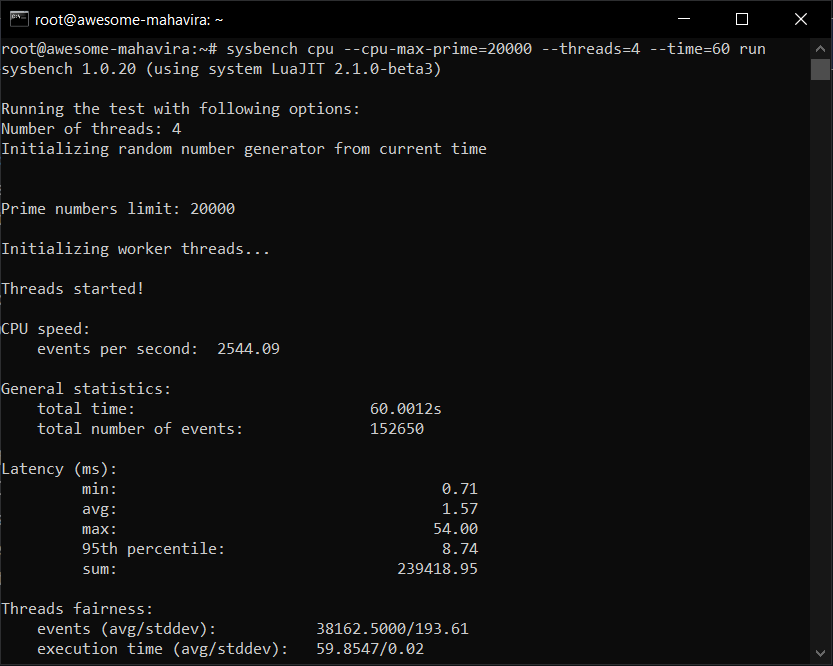Screen dimensions: 833x666
Task: Click the 'Latency (ms):' heading
Action: (59, 469)
